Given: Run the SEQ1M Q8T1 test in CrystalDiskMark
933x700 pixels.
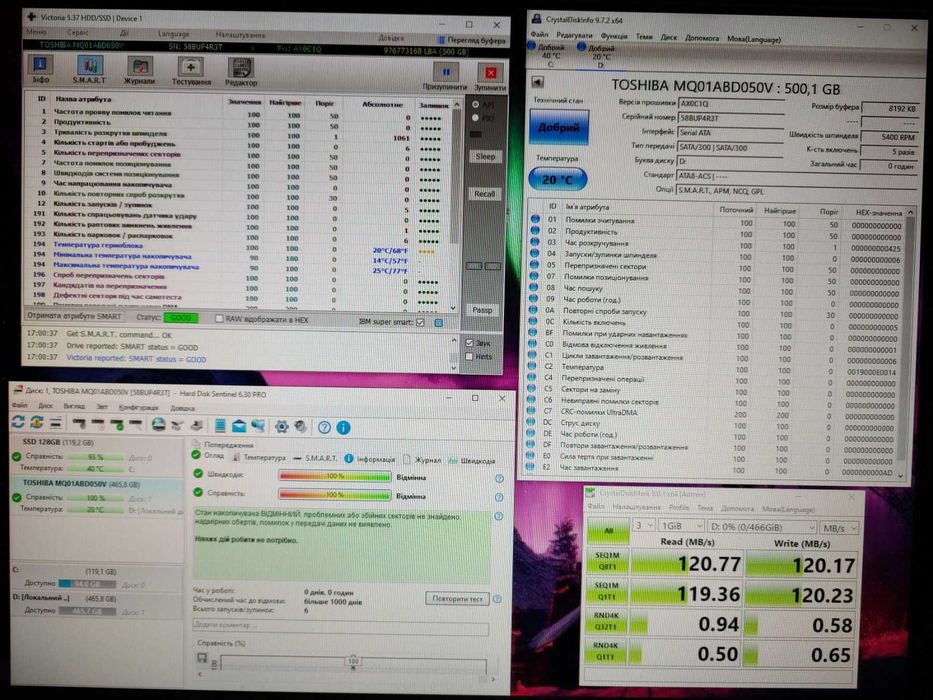Looking at the screenshot, I should click(608, 561).
